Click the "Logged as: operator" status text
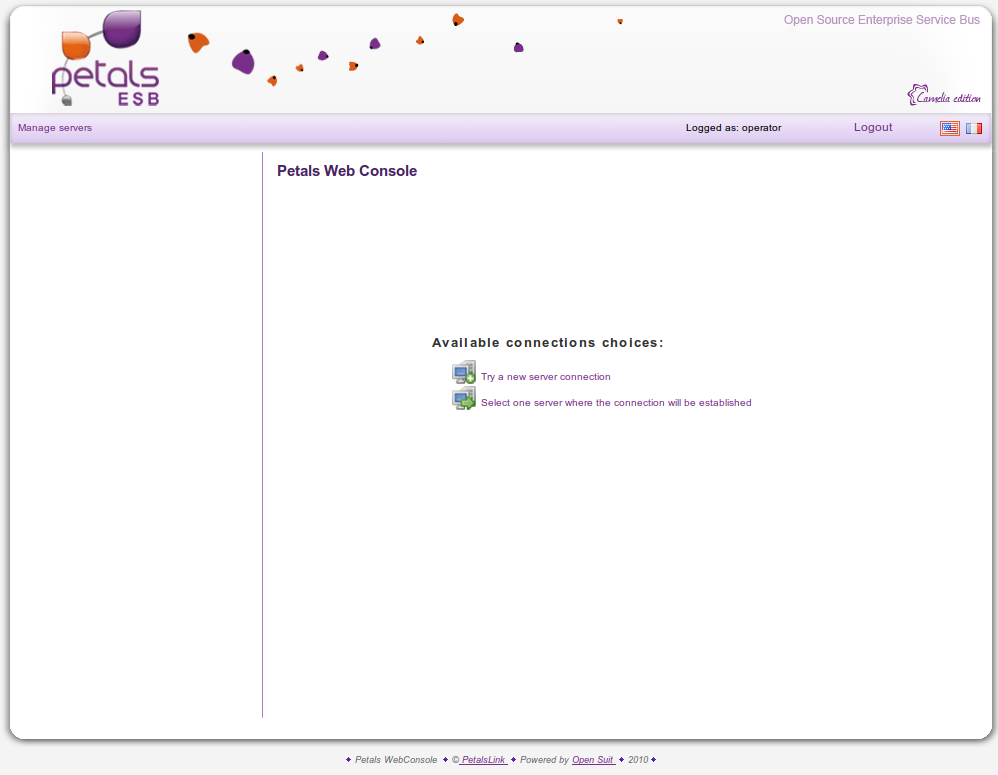This screenshot has height=775, width=998. 733,128
